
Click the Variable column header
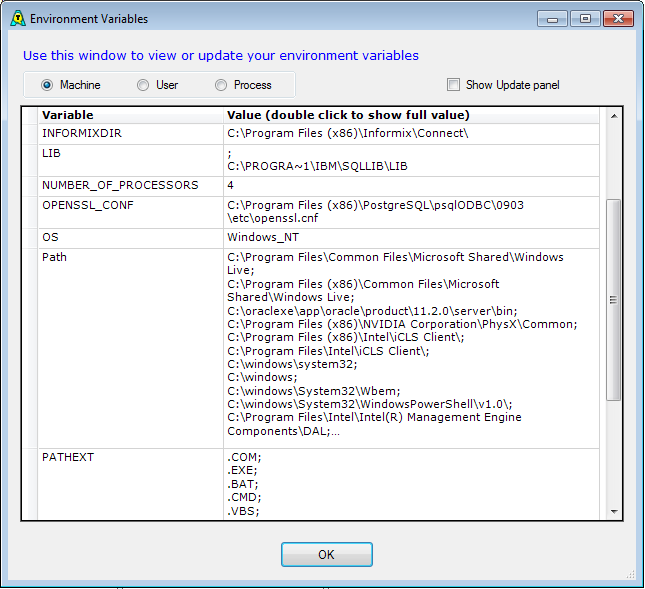pos(131,115)
